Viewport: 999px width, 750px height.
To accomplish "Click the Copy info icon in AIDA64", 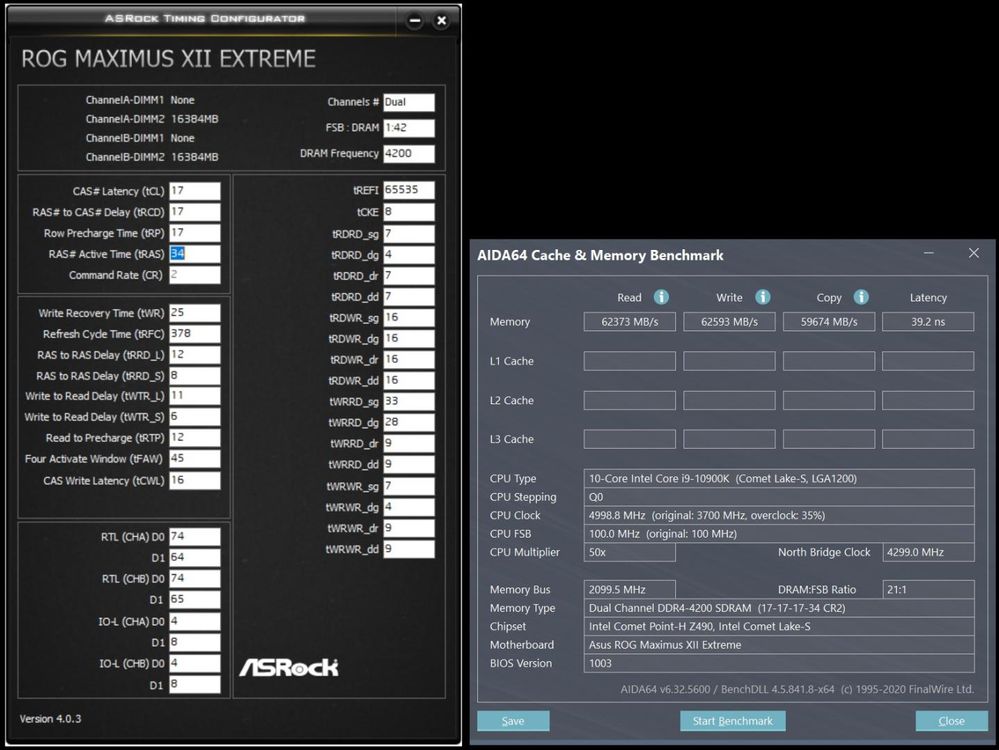I will (x=861, y=297).
